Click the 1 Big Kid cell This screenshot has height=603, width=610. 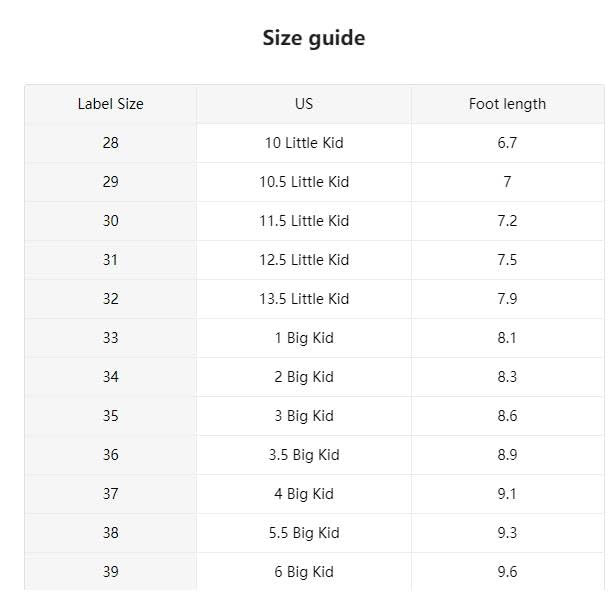coord(304,338)
